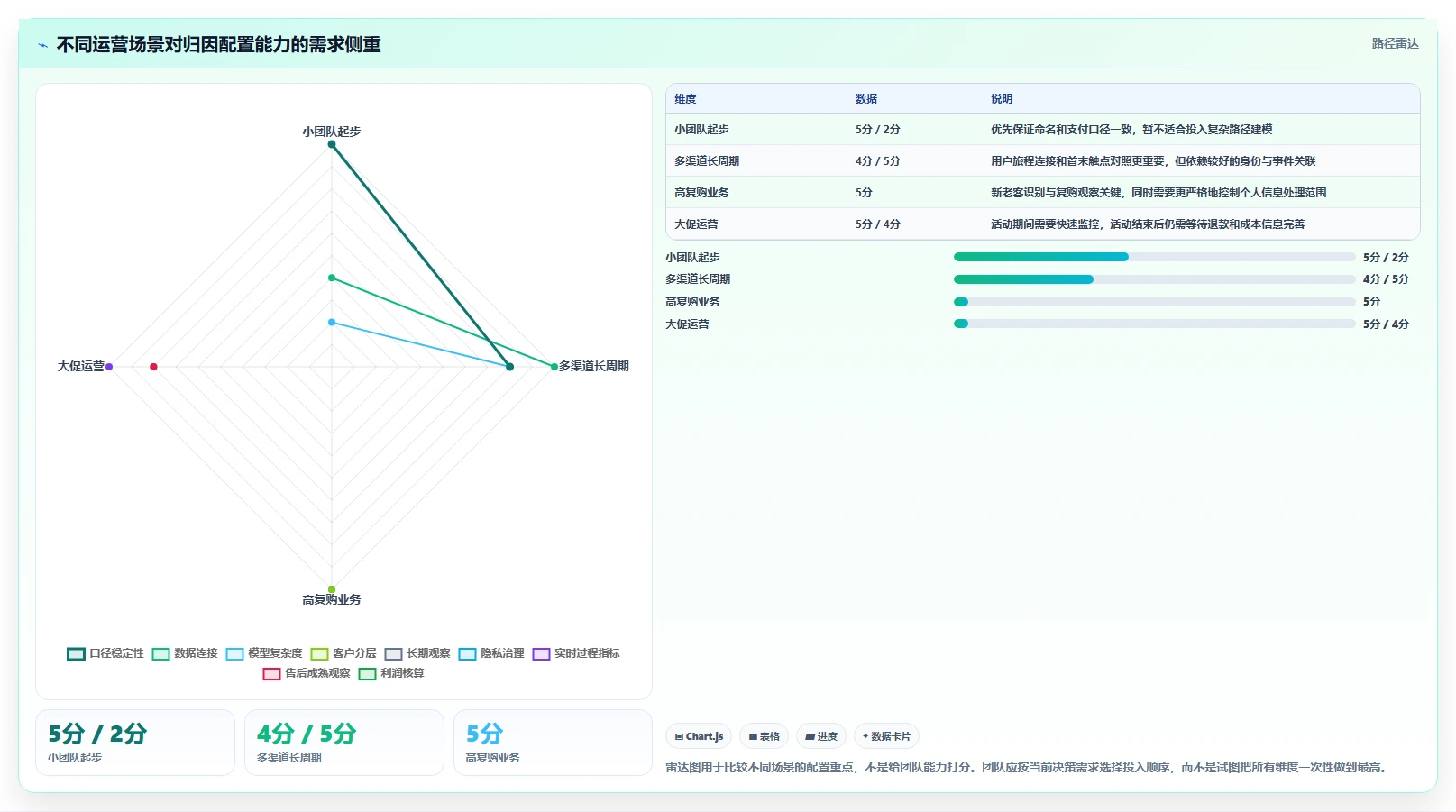Click the title icon beside 不同运营场景
This screenshot has height=812, width=1456.
pos(42,45)
